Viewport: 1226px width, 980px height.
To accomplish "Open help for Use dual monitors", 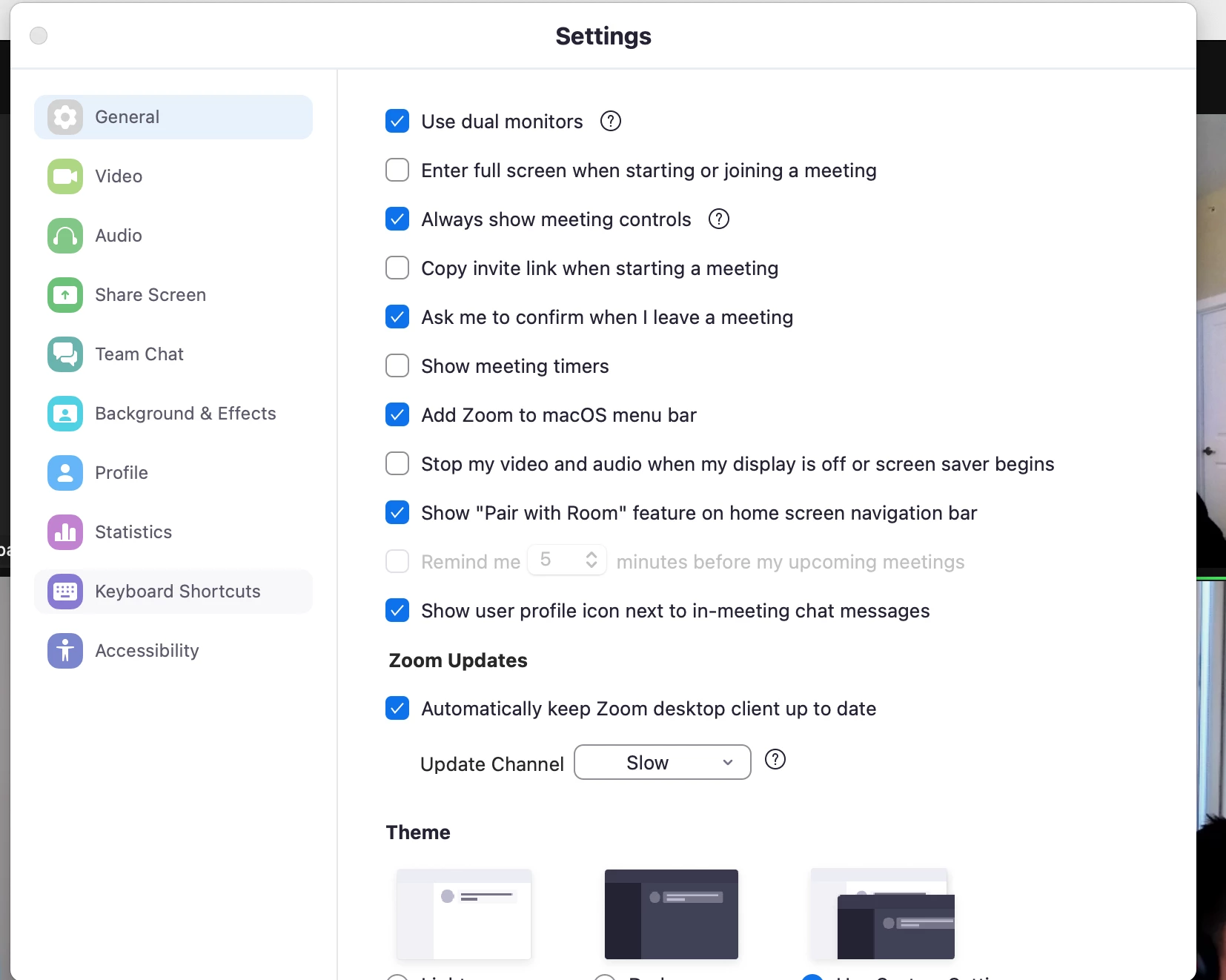I will [x=611, y=121].
